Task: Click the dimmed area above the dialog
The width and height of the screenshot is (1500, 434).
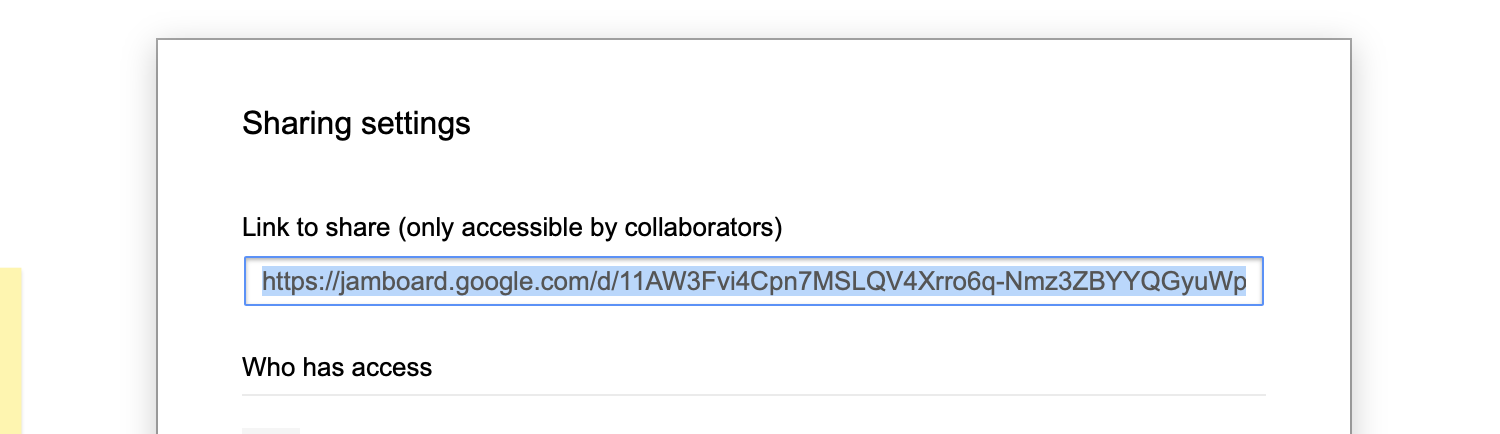Action: coord(750,18)
